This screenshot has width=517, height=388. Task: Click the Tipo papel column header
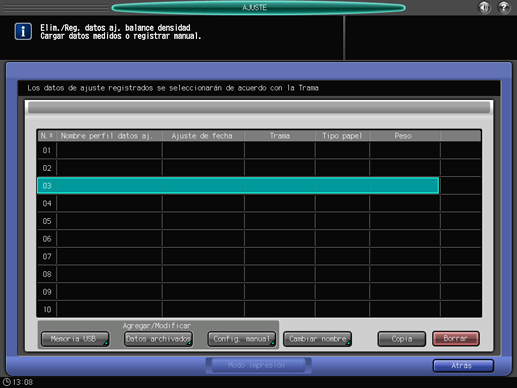[342, 136]
